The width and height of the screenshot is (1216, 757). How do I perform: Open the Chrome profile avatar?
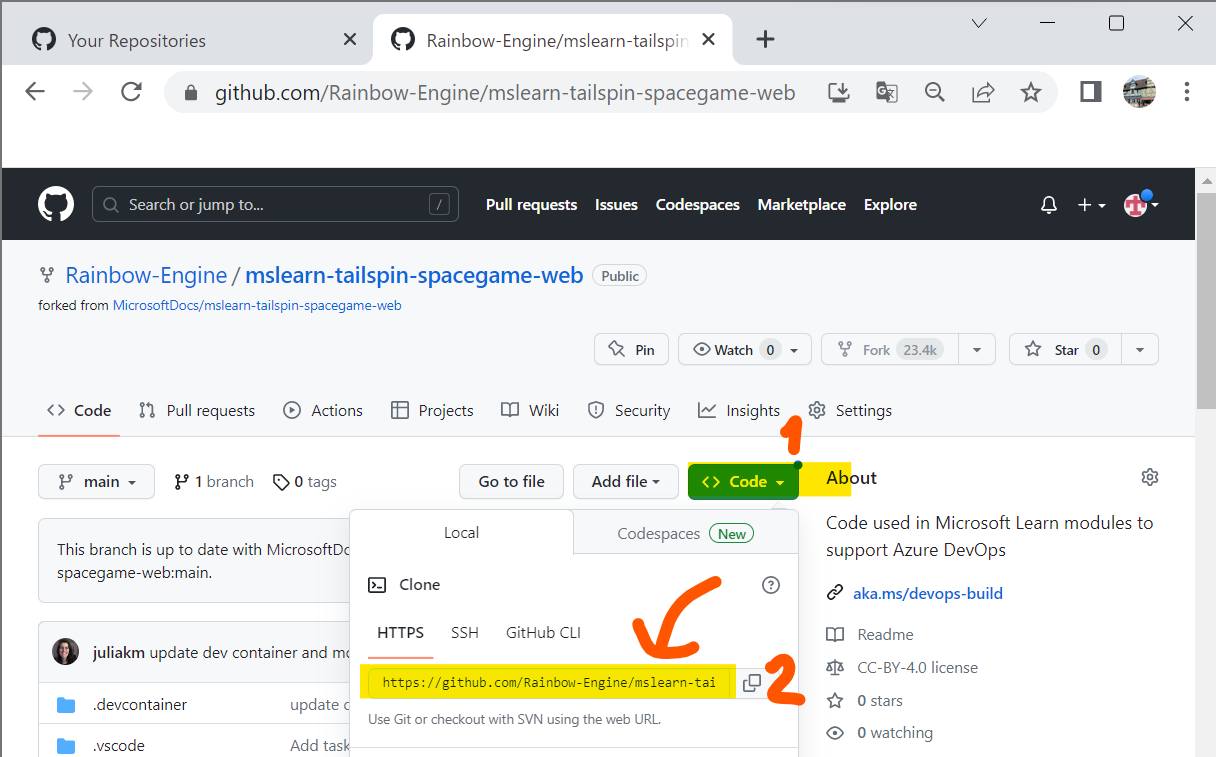[1139, 92]
